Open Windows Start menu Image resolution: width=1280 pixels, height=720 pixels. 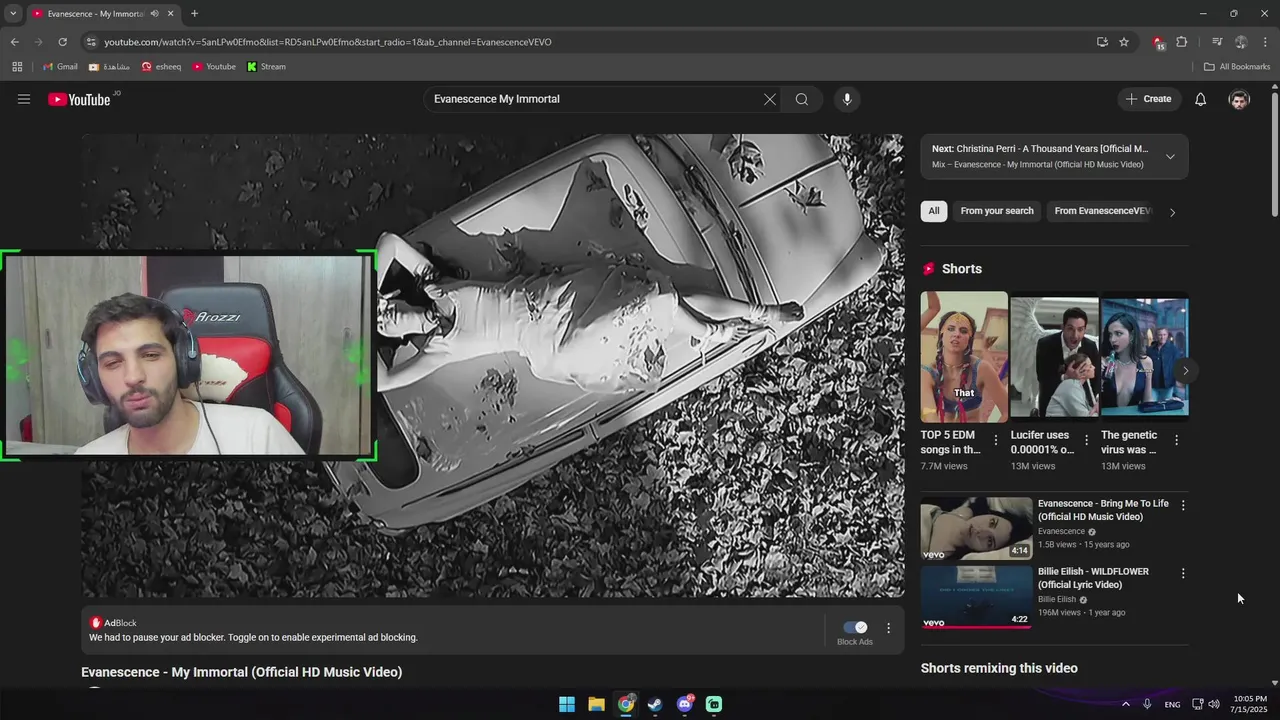click(x=567, y=704)
